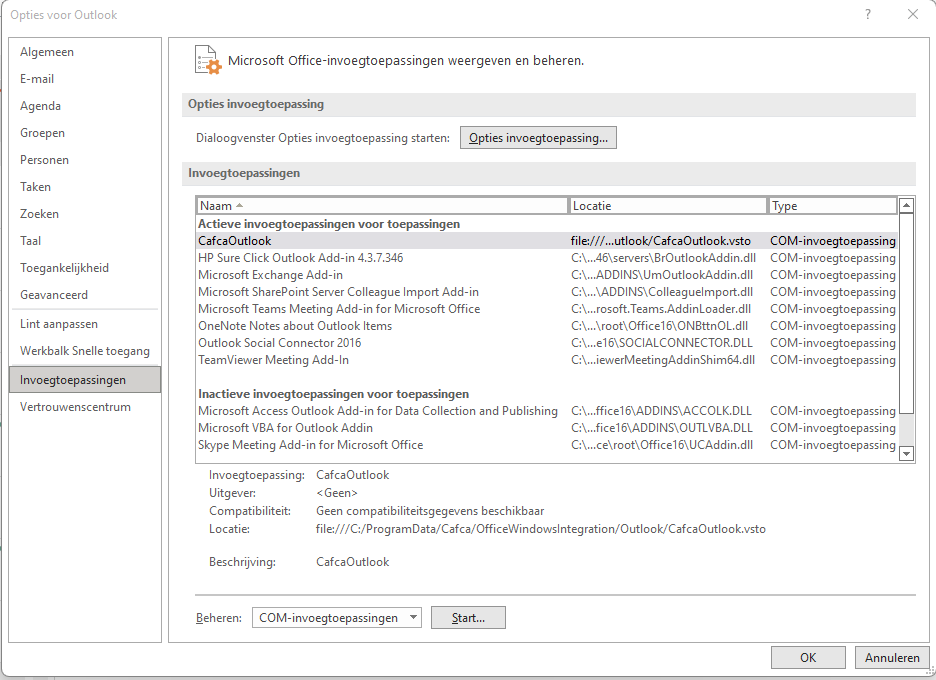The height and width of the screenshot is (680, 936).
Task: Open the Algemeen options category
Action: click(85, 52)
